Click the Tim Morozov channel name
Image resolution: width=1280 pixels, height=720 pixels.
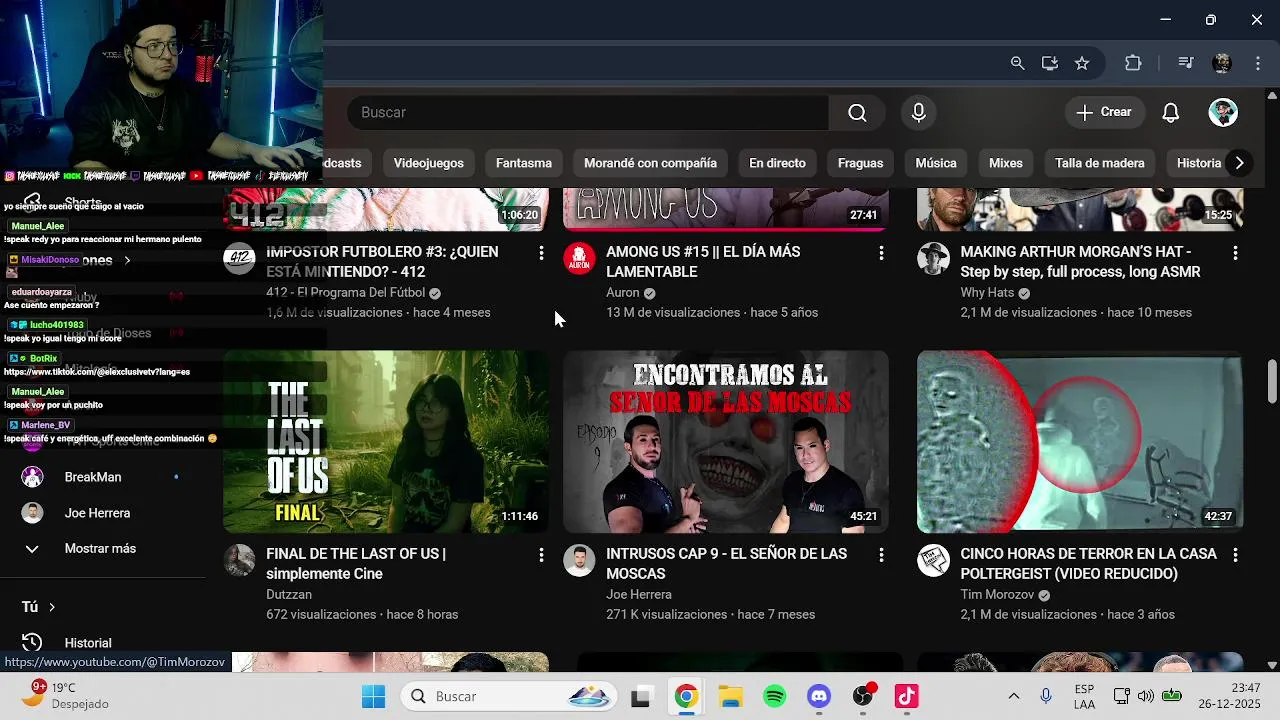point(997,595)
